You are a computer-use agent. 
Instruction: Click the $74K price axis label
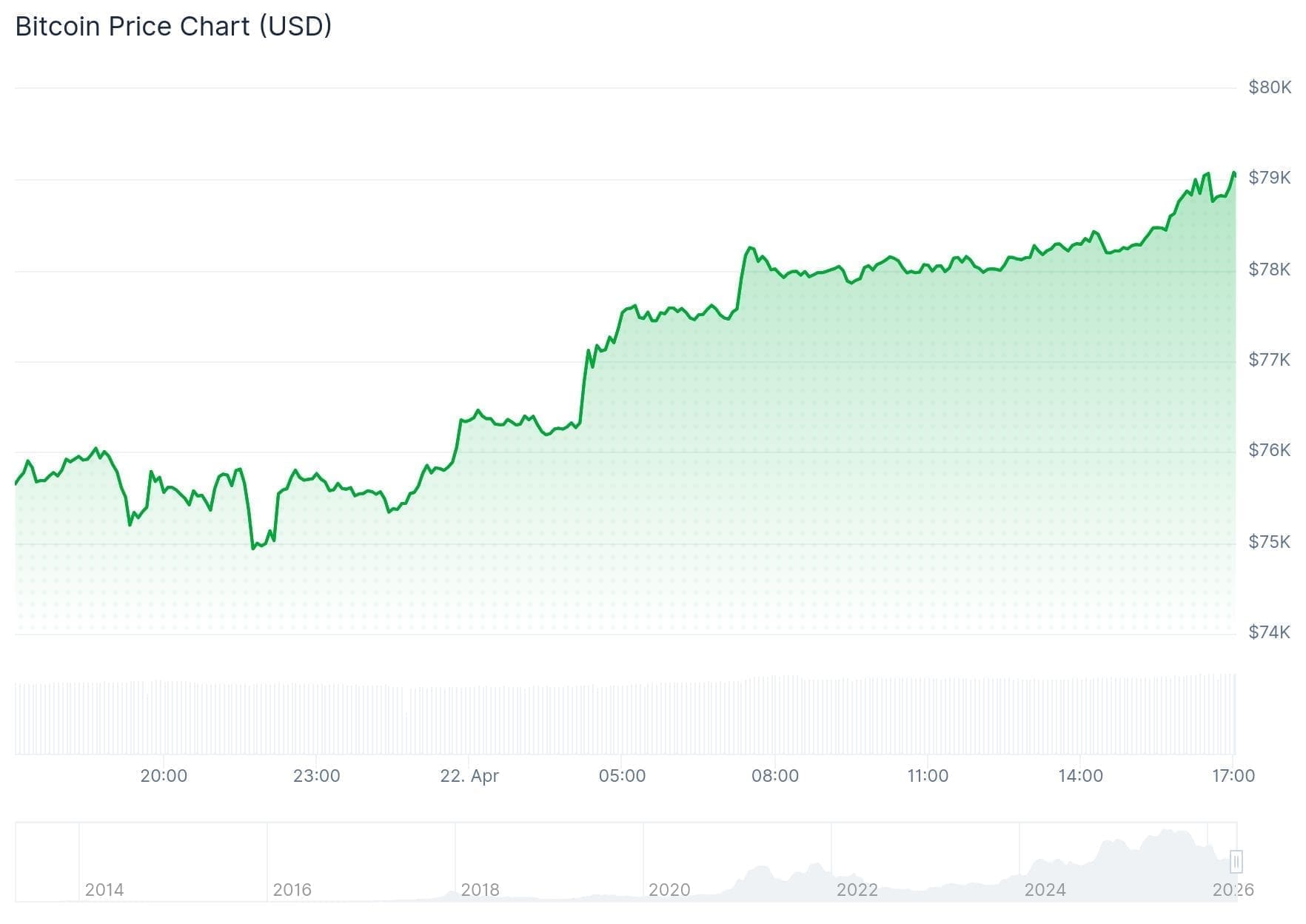[x=1269, y=632]
